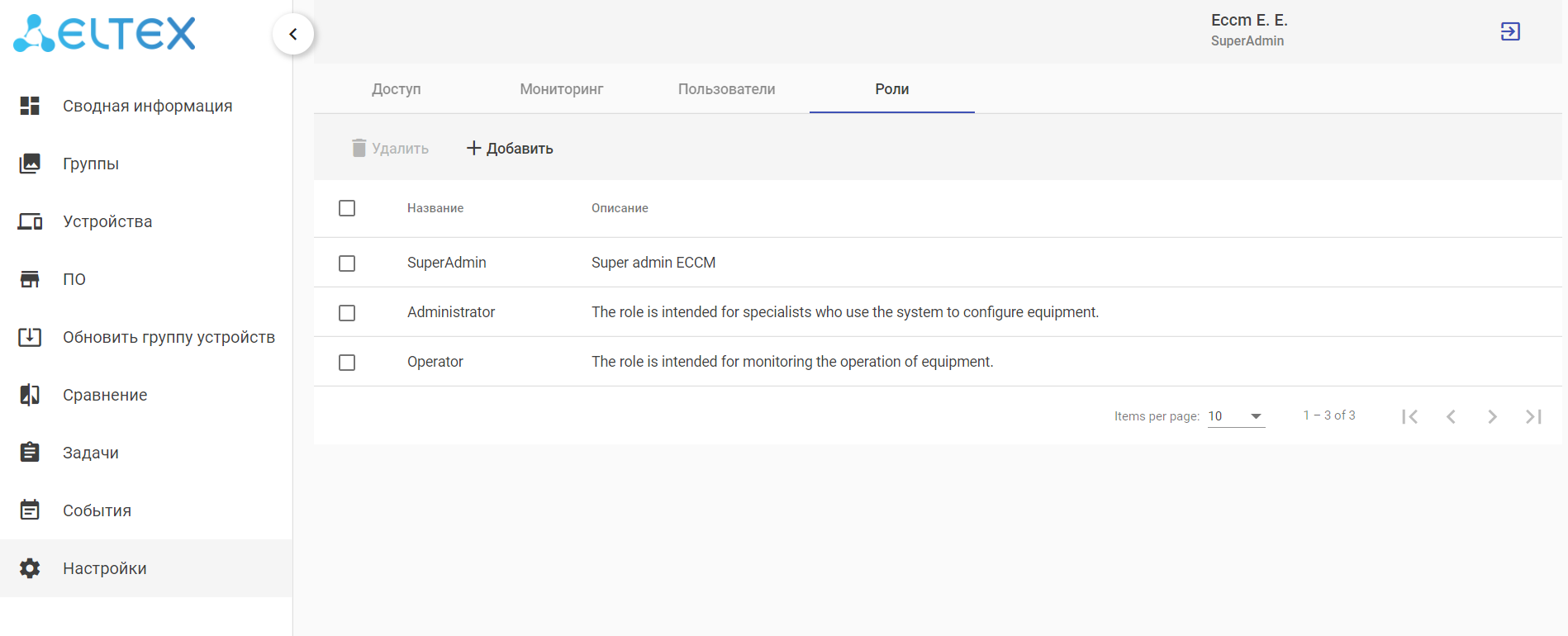Collapse the sidebar with the chevron button
This screenshot has width=1568, height=636.
[293, 34]
